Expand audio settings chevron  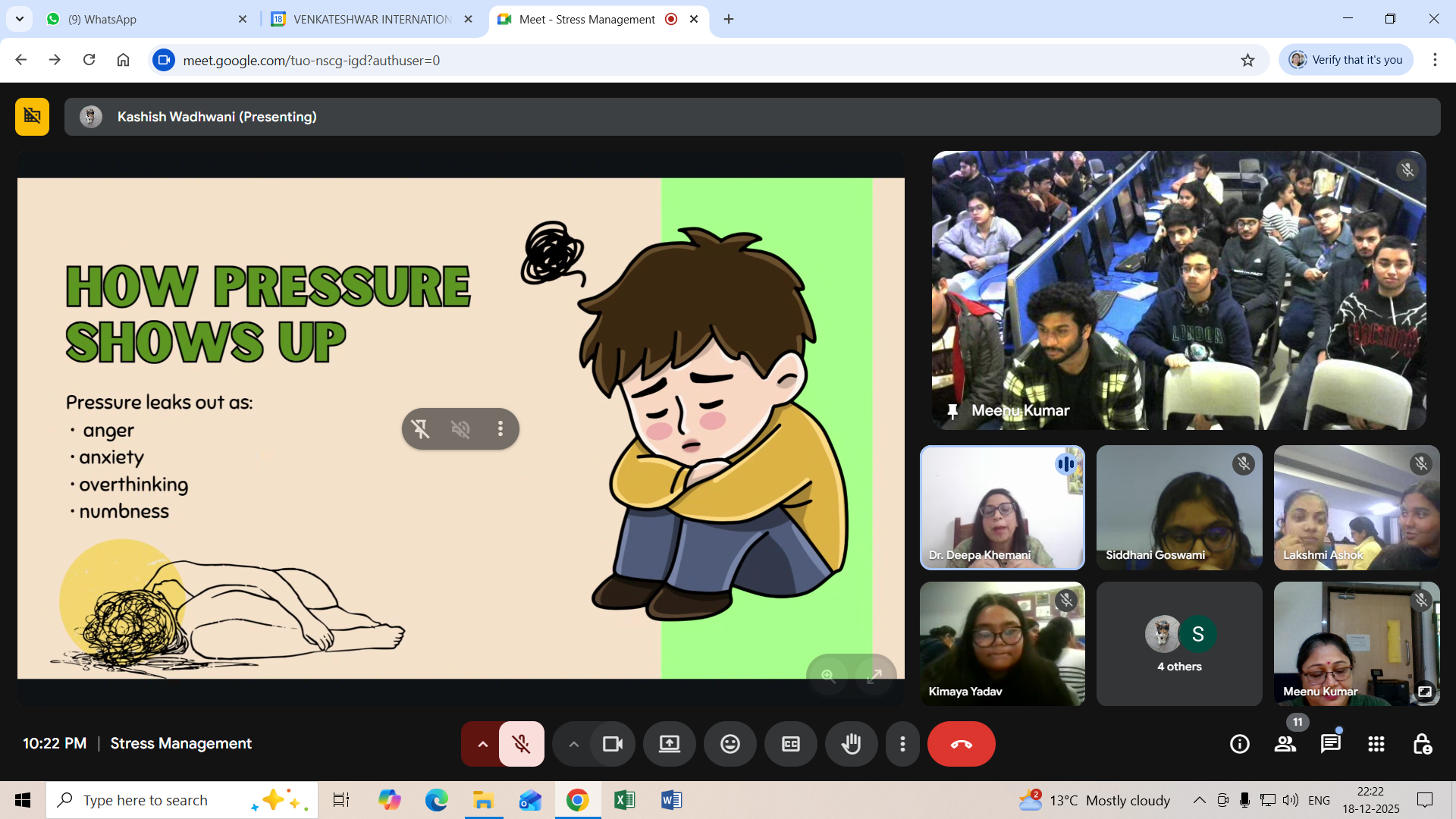tap(482, 744)
